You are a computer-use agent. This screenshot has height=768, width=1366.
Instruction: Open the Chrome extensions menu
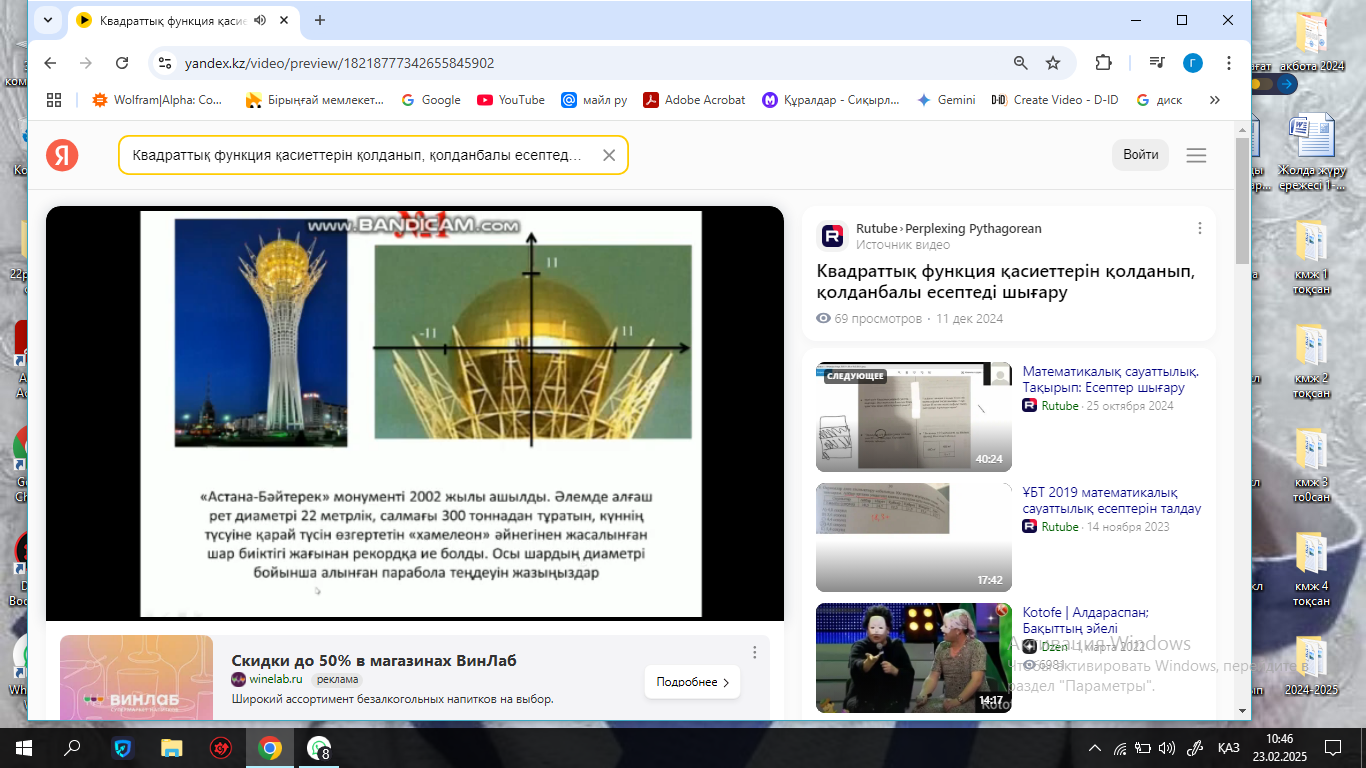(1103, 63)
